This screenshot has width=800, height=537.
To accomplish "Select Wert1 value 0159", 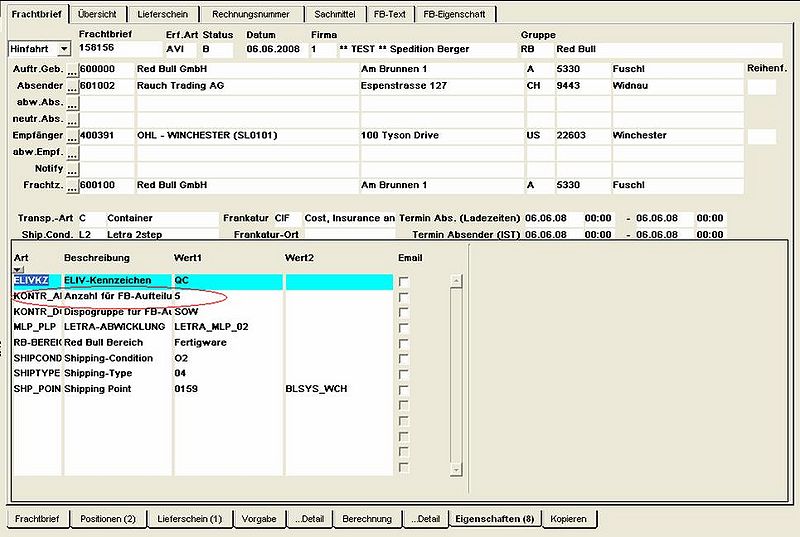I will (228, 389).
